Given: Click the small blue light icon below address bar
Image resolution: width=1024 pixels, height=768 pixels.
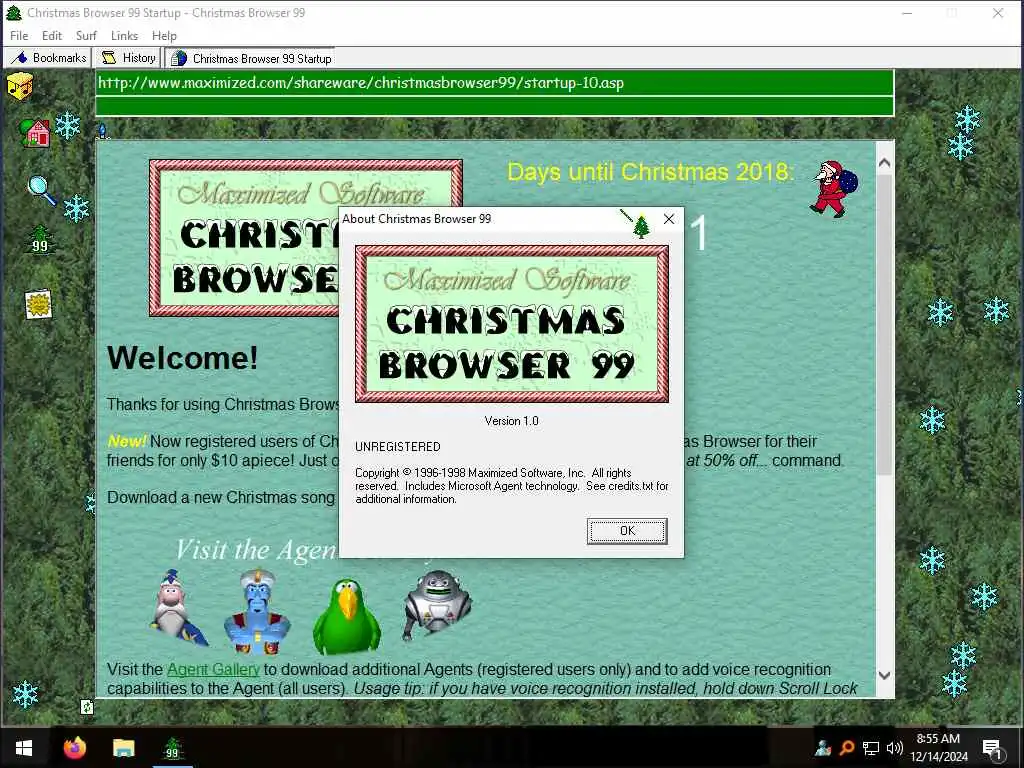Looking at the screenshot, I should coord(103,131).
